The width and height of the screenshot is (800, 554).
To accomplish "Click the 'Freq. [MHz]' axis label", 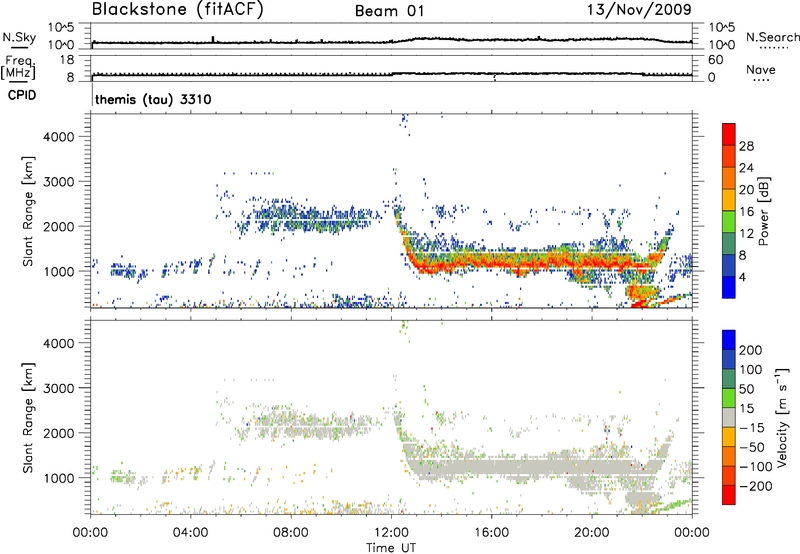I will (x=19, y=67).
